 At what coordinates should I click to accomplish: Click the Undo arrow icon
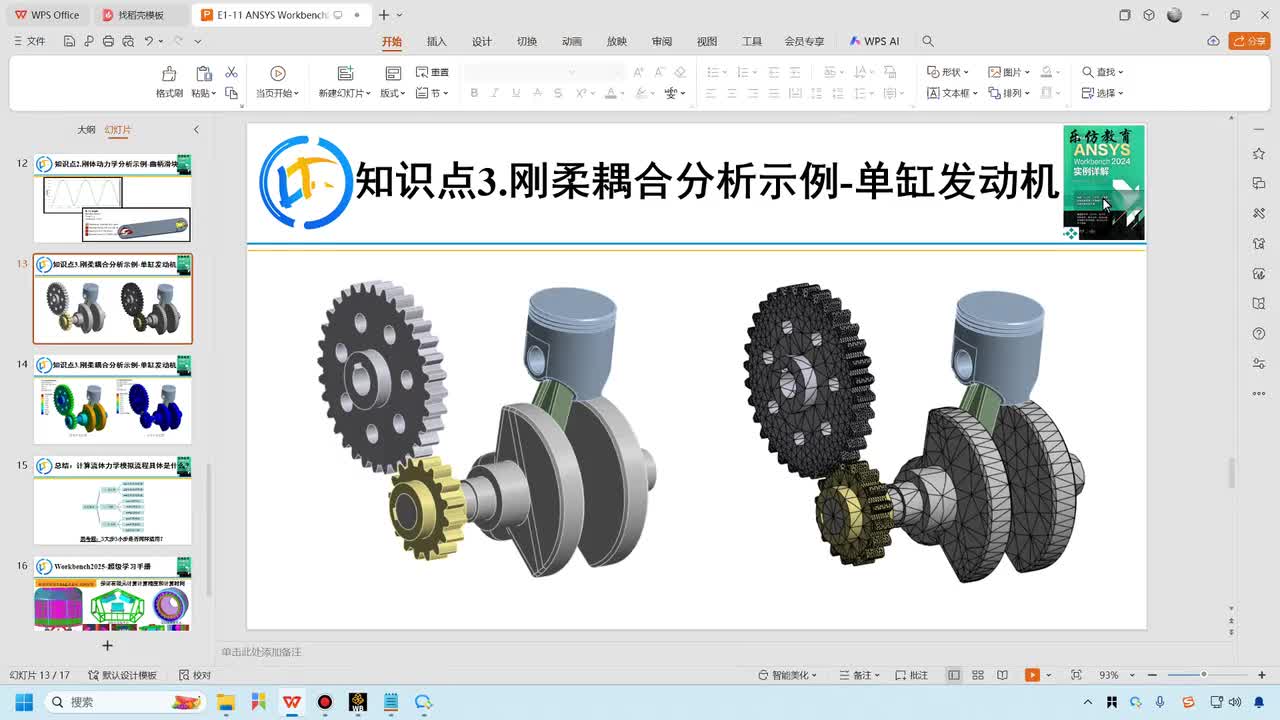pyautogui.click(x=149, y=41)
